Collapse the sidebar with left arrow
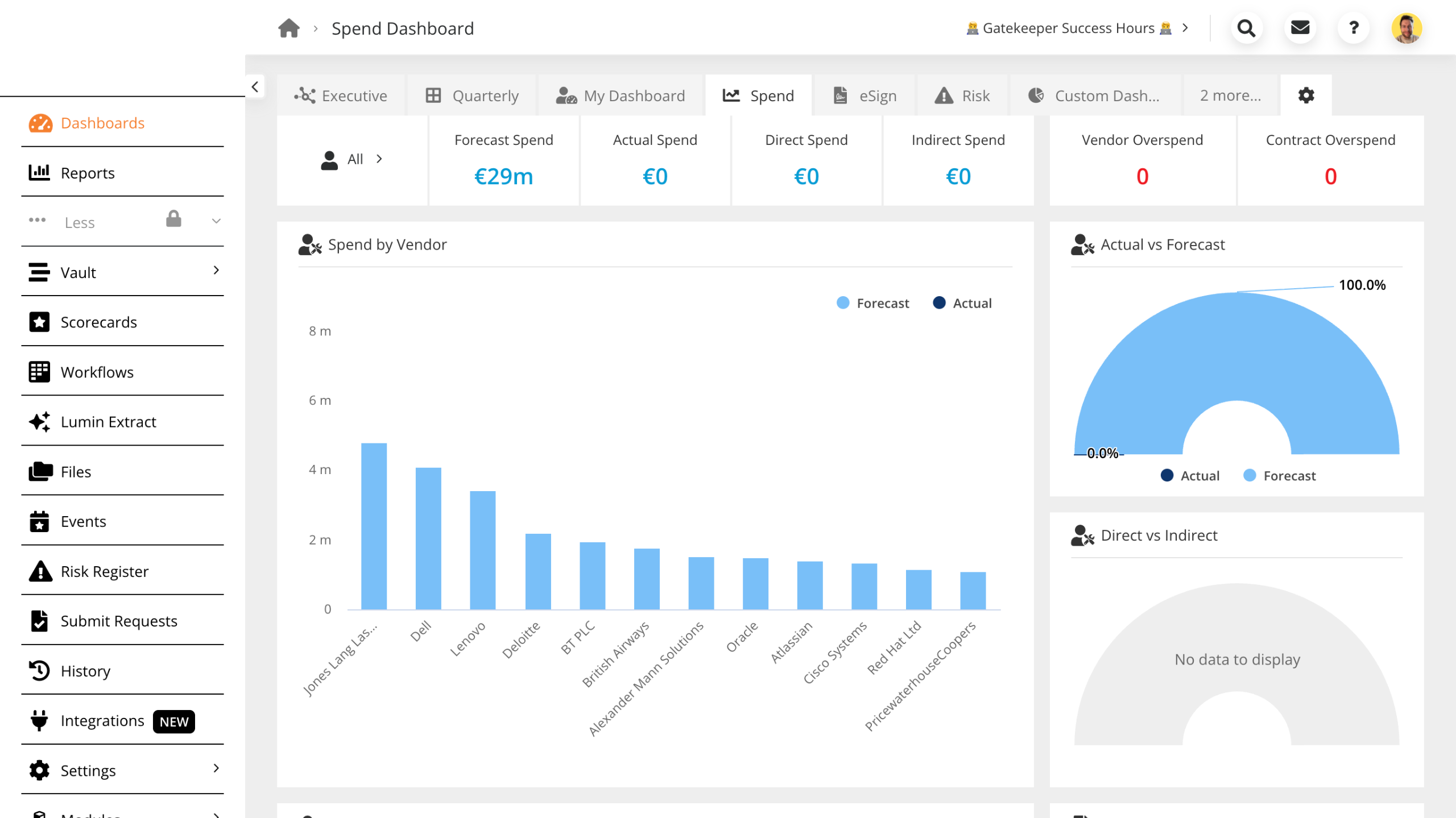The image size is (1456, 818). (255, 87)
